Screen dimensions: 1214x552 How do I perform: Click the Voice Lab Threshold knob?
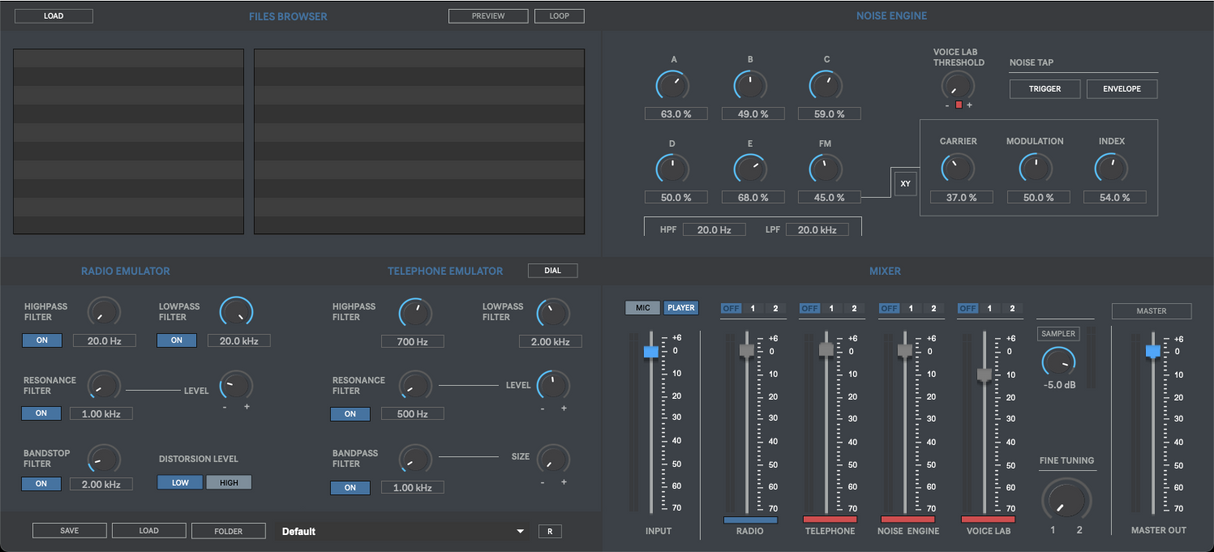tap(958, 86)
